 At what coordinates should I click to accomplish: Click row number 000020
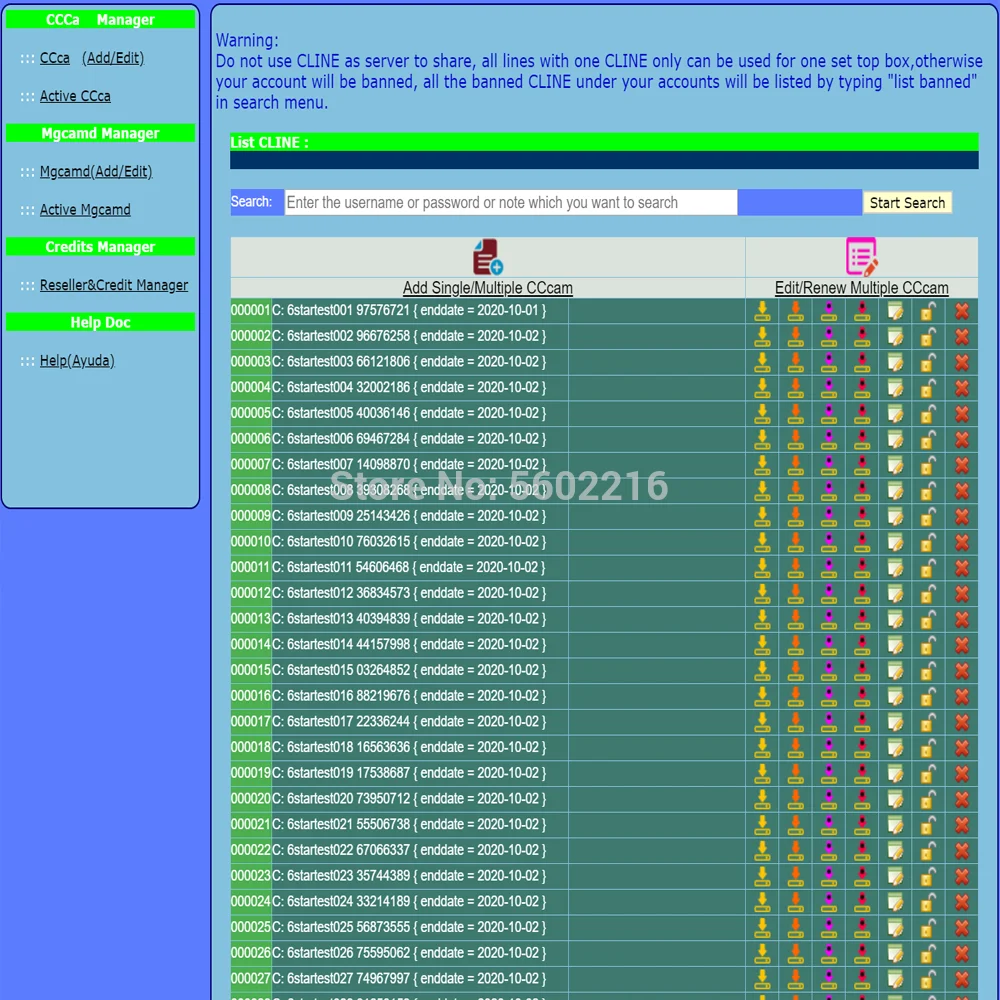[251, 798]
